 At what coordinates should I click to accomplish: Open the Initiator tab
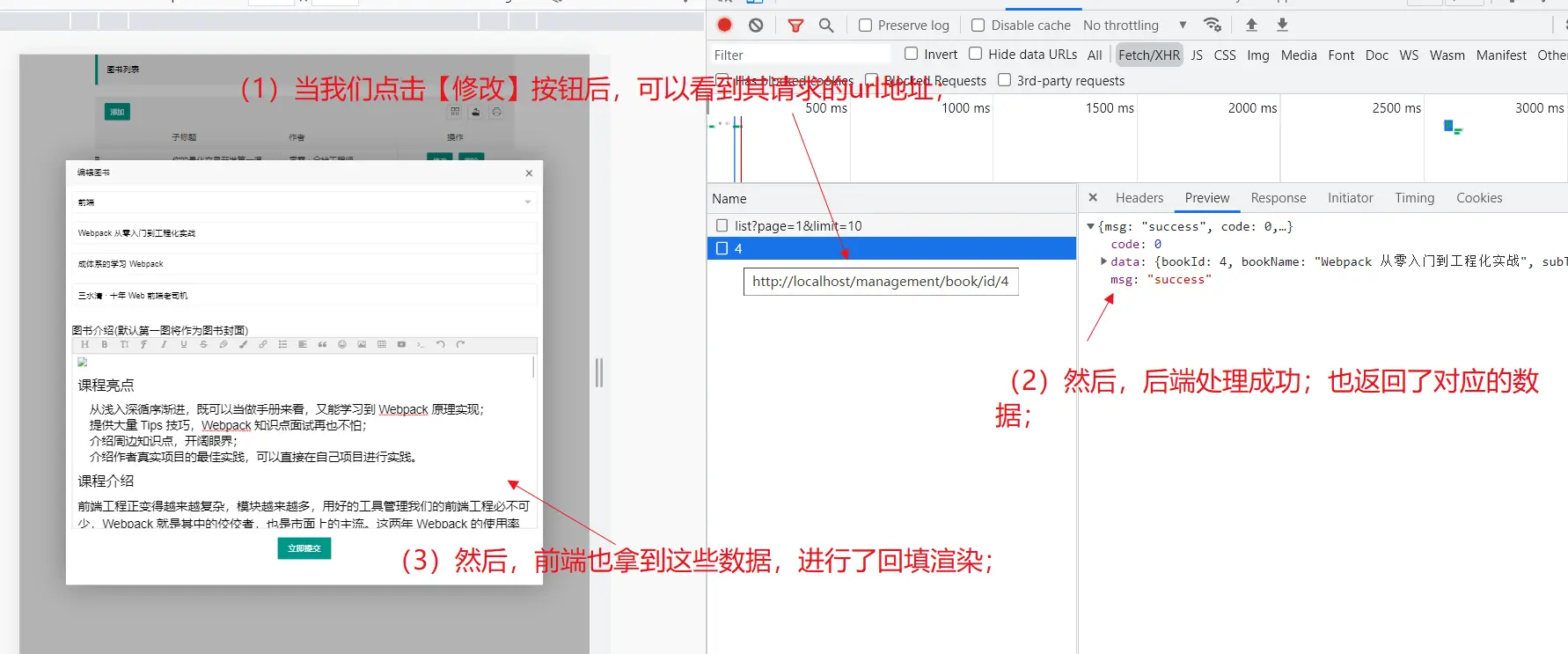[x=1351, y=198]
